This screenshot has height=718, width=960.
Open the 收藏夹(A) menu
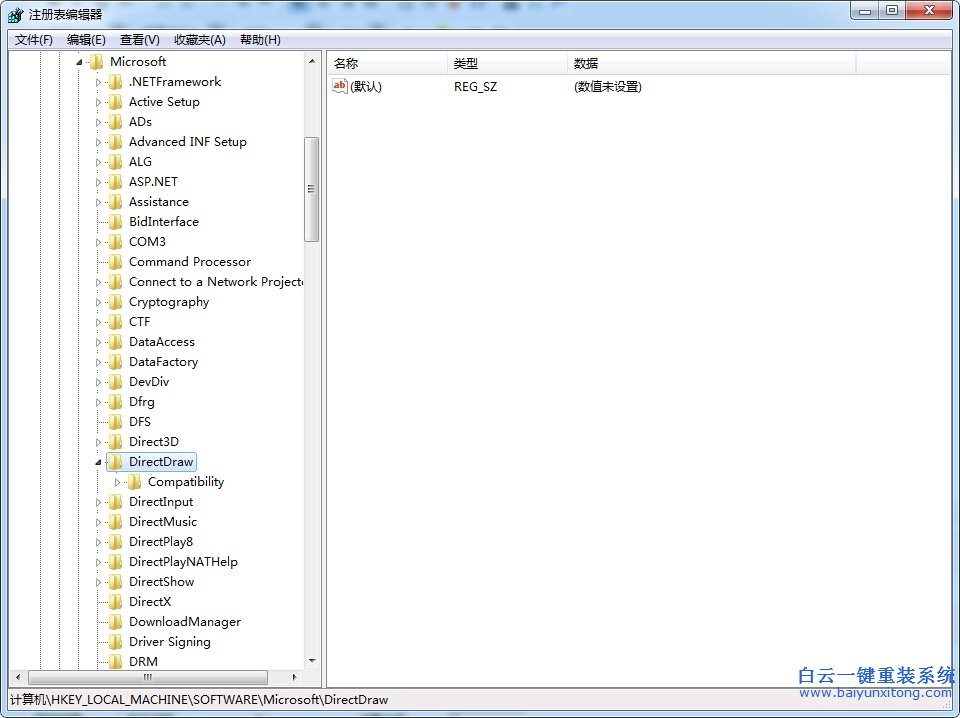197,39
